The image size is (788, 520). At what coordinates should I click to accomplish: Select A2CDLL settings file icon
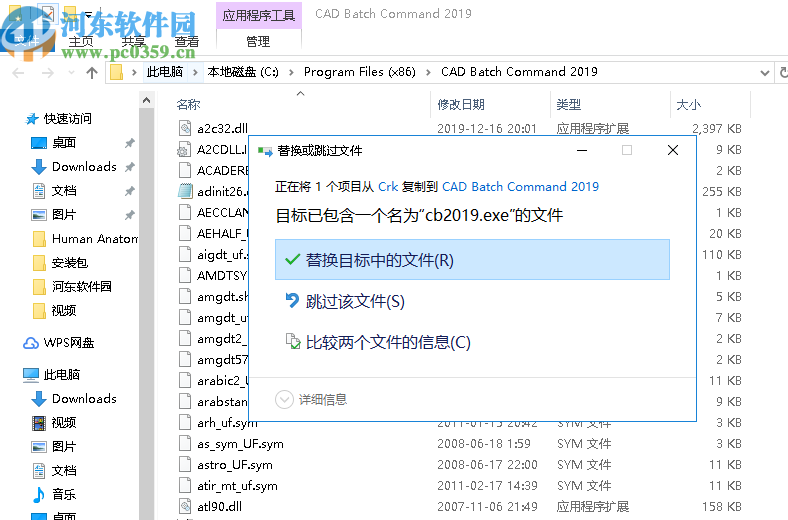[184, 150]
